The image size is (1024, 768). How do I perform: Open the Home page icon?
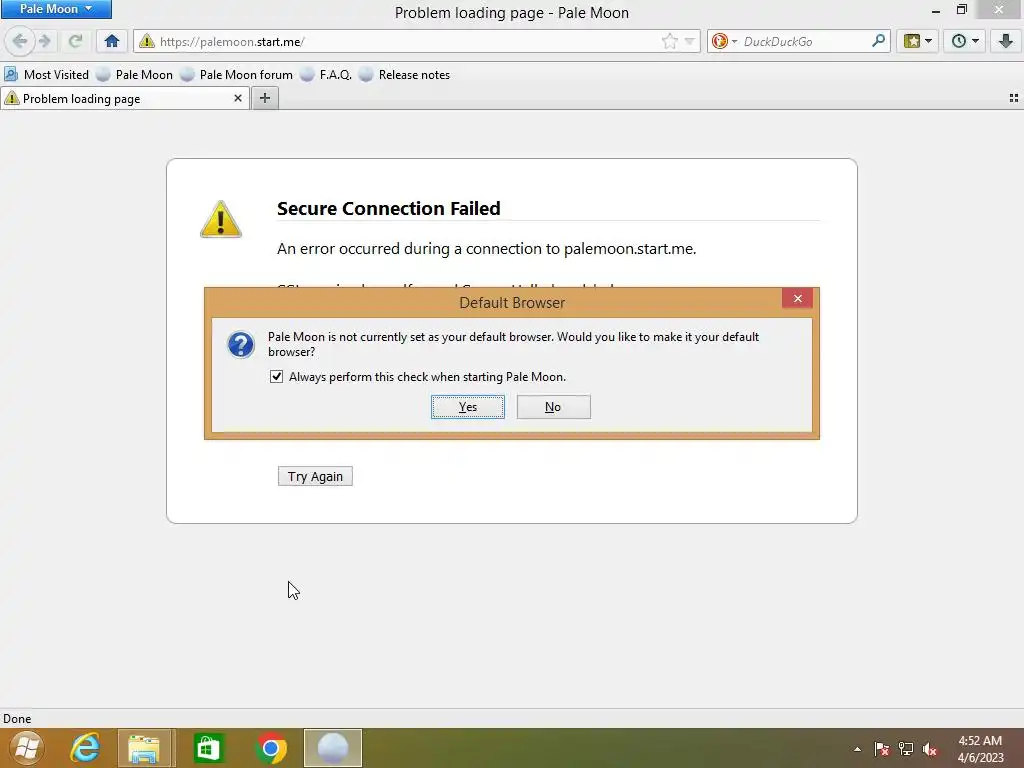coord(112,41)
